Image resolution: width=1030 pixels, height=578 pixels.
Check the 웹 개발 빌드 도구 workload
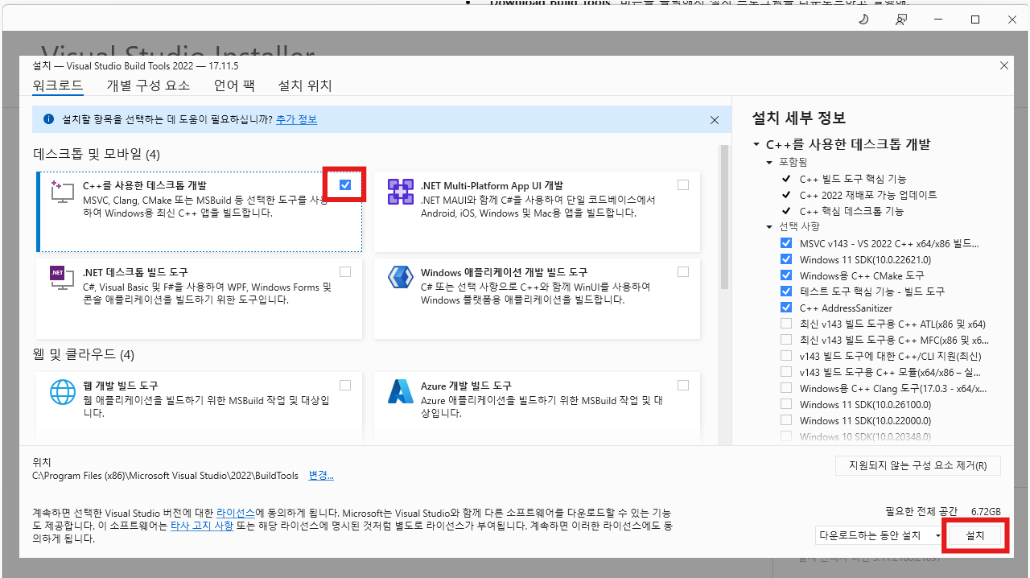(x=345, y=386)
